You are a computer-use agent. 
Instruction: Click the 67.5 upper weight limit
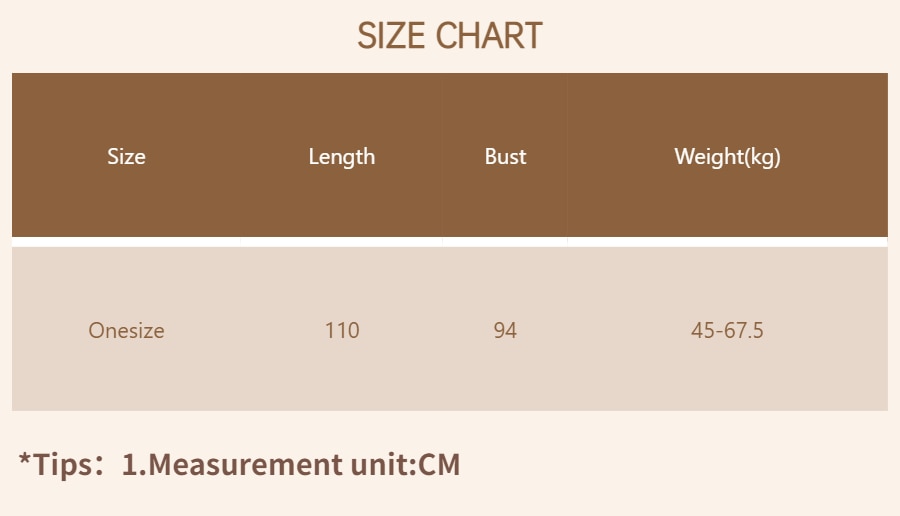(744, 330)
